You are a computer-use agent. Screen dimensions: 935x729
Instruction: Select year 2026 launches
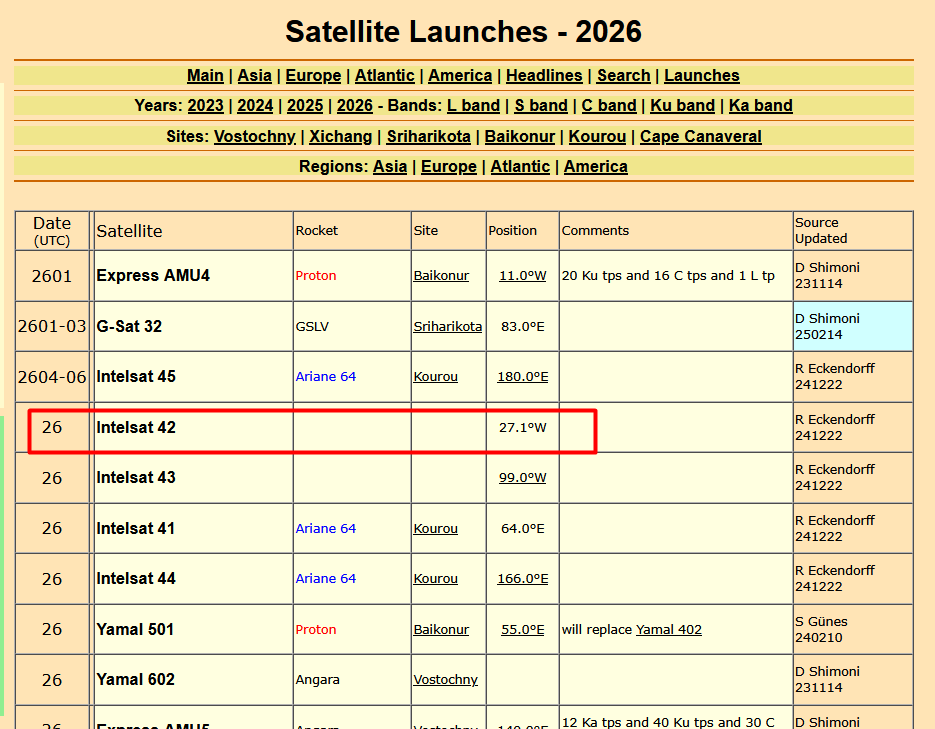[355, 106]
